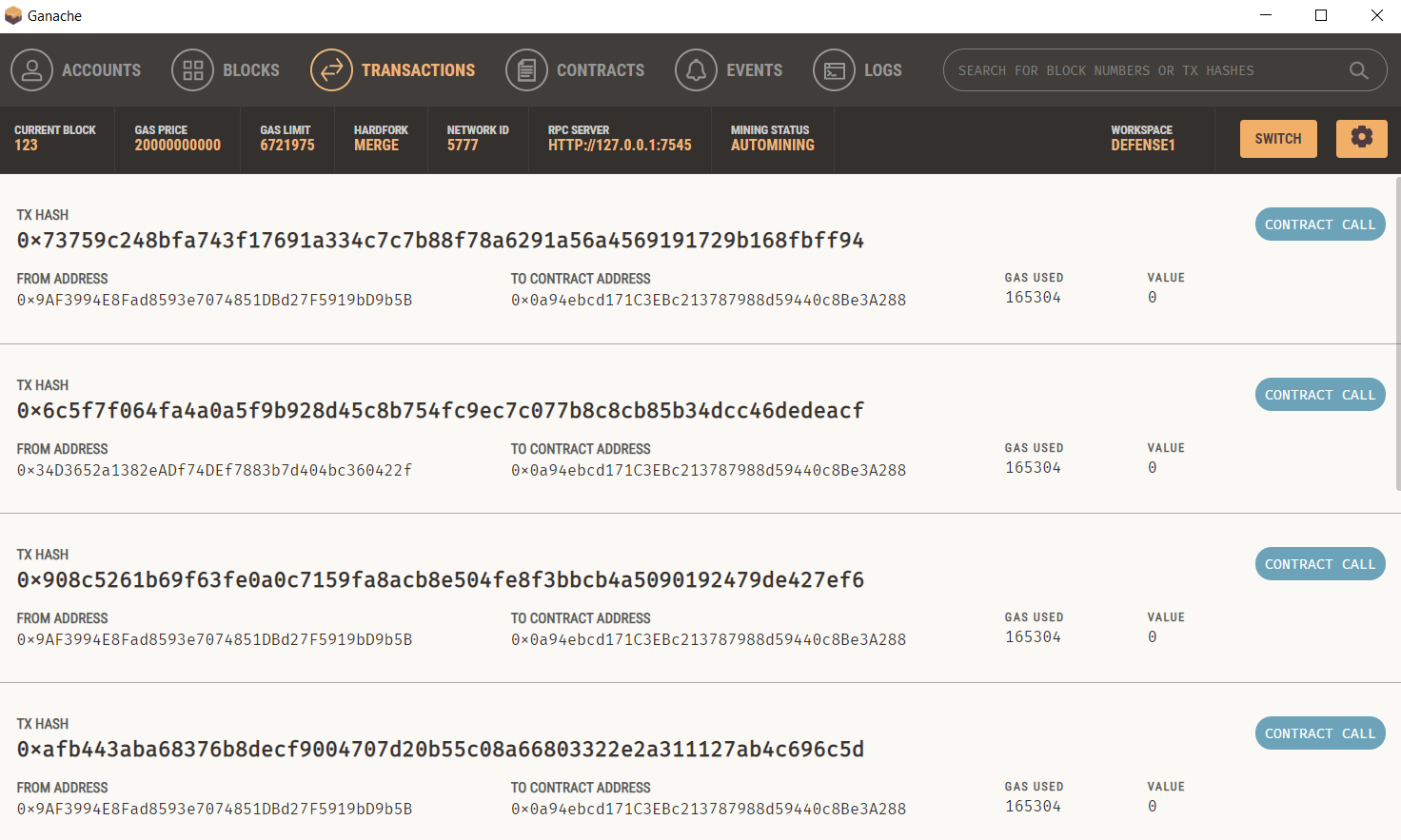Open settings with the gear icon

(x=1361, y=138)
